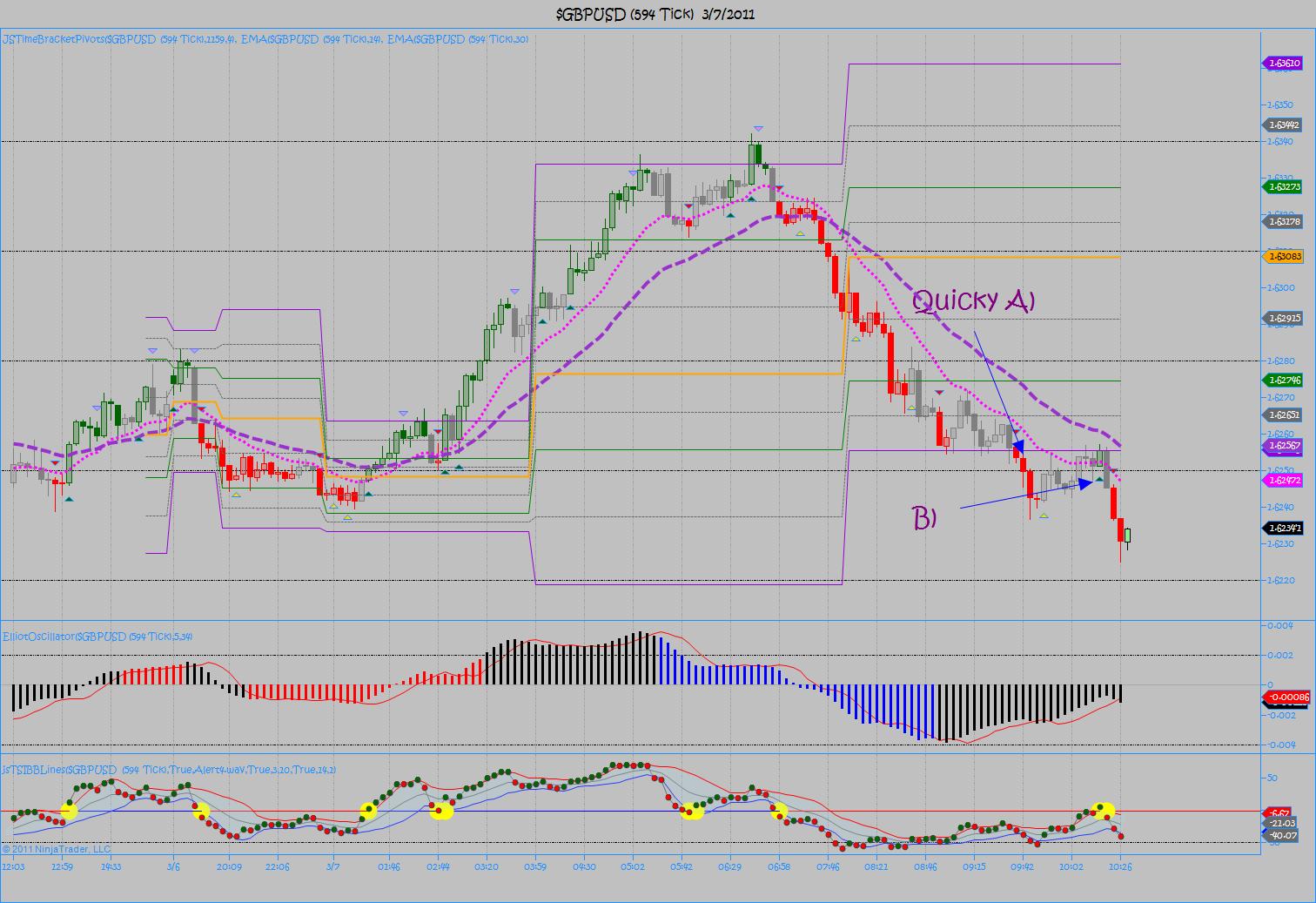1316x903 pixels.
Task: Click the 01:46 time axis label
Action: click(389, 866)
